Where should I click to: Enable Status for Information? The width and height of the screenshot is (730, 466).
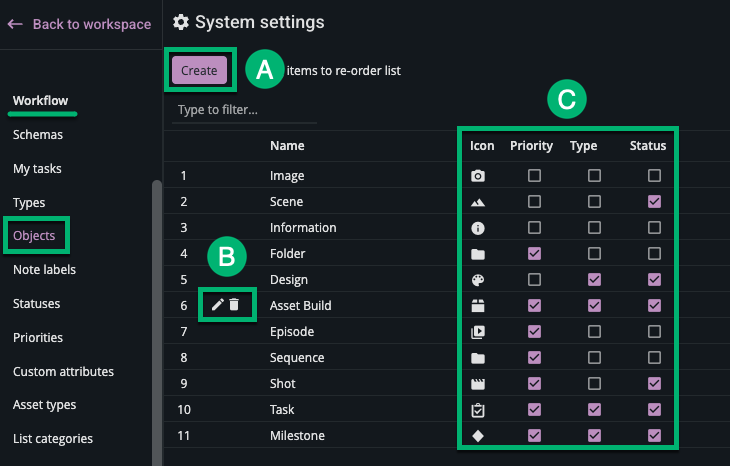(654, 228)
